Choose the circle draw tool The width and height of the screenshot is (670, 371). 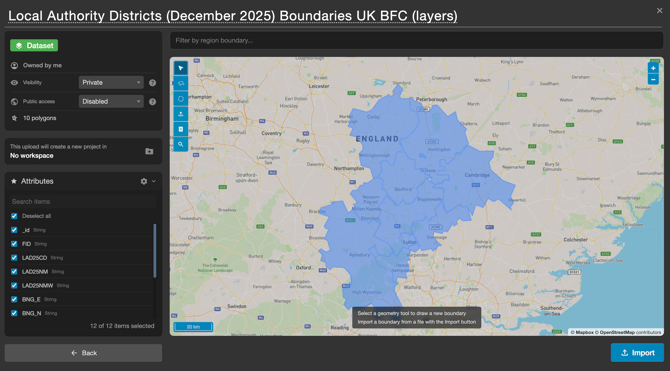click(x=181, y=99)
